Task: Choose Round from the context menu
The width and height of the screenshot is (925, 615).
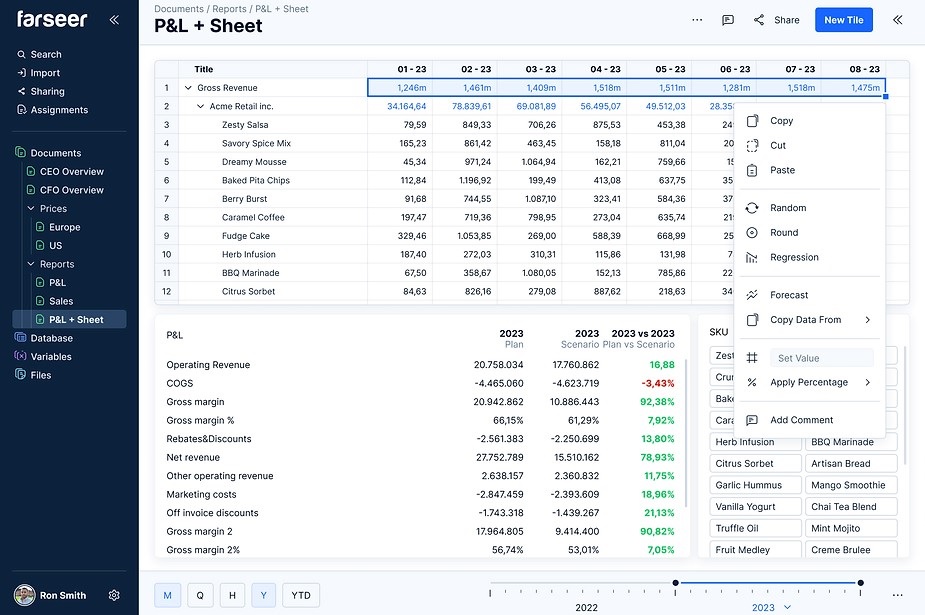Action: tap(809, 233)
